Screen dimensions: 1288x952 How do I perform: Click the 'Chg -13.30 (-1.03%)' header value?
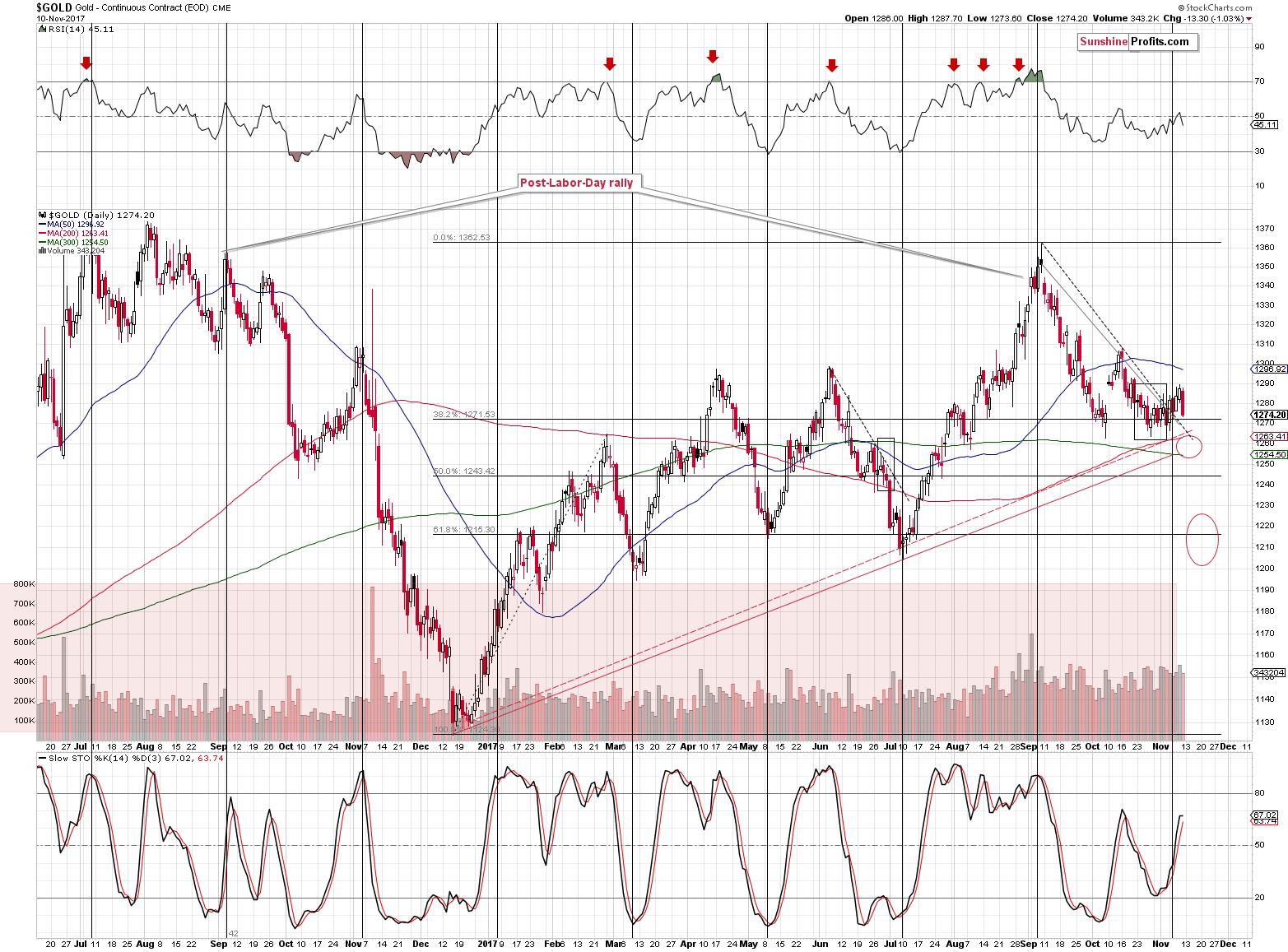(1202, 18)
